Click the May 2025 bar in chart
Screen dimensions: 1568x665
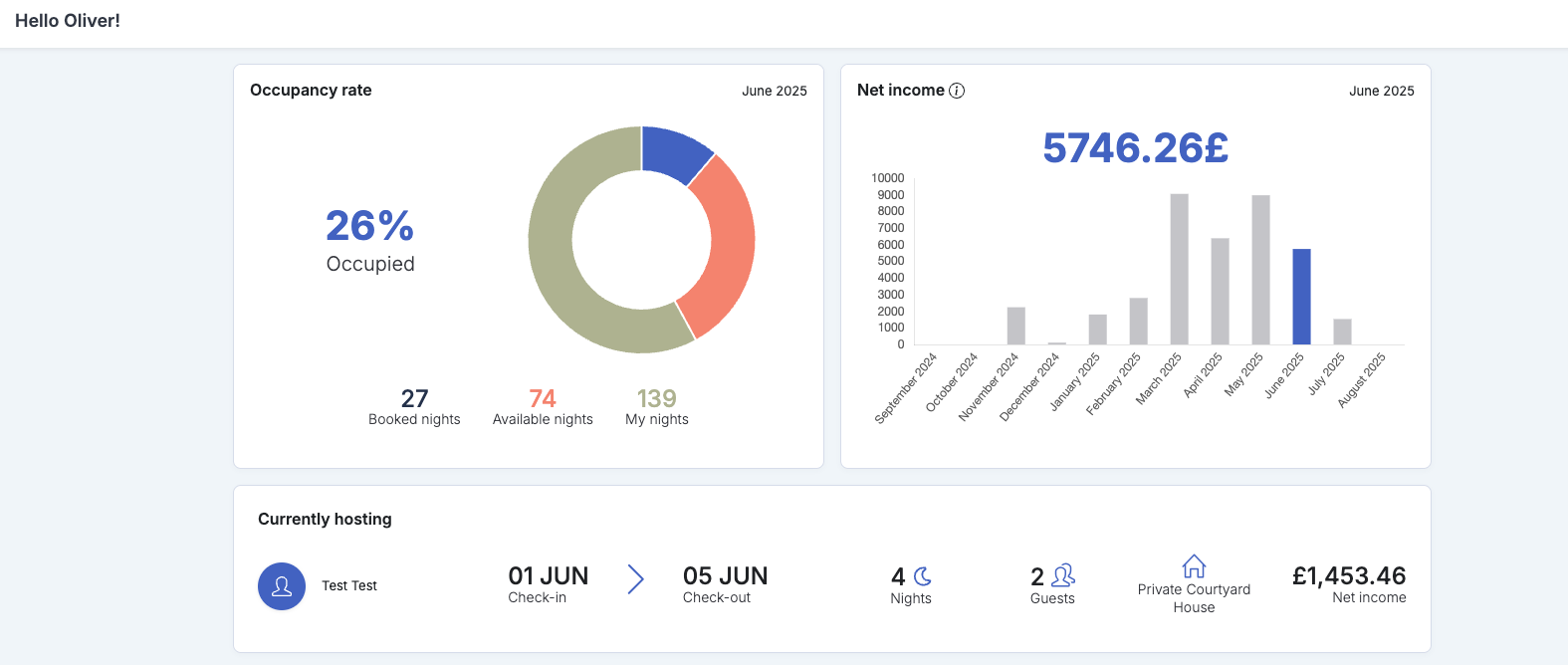(x=1260, y=270)
